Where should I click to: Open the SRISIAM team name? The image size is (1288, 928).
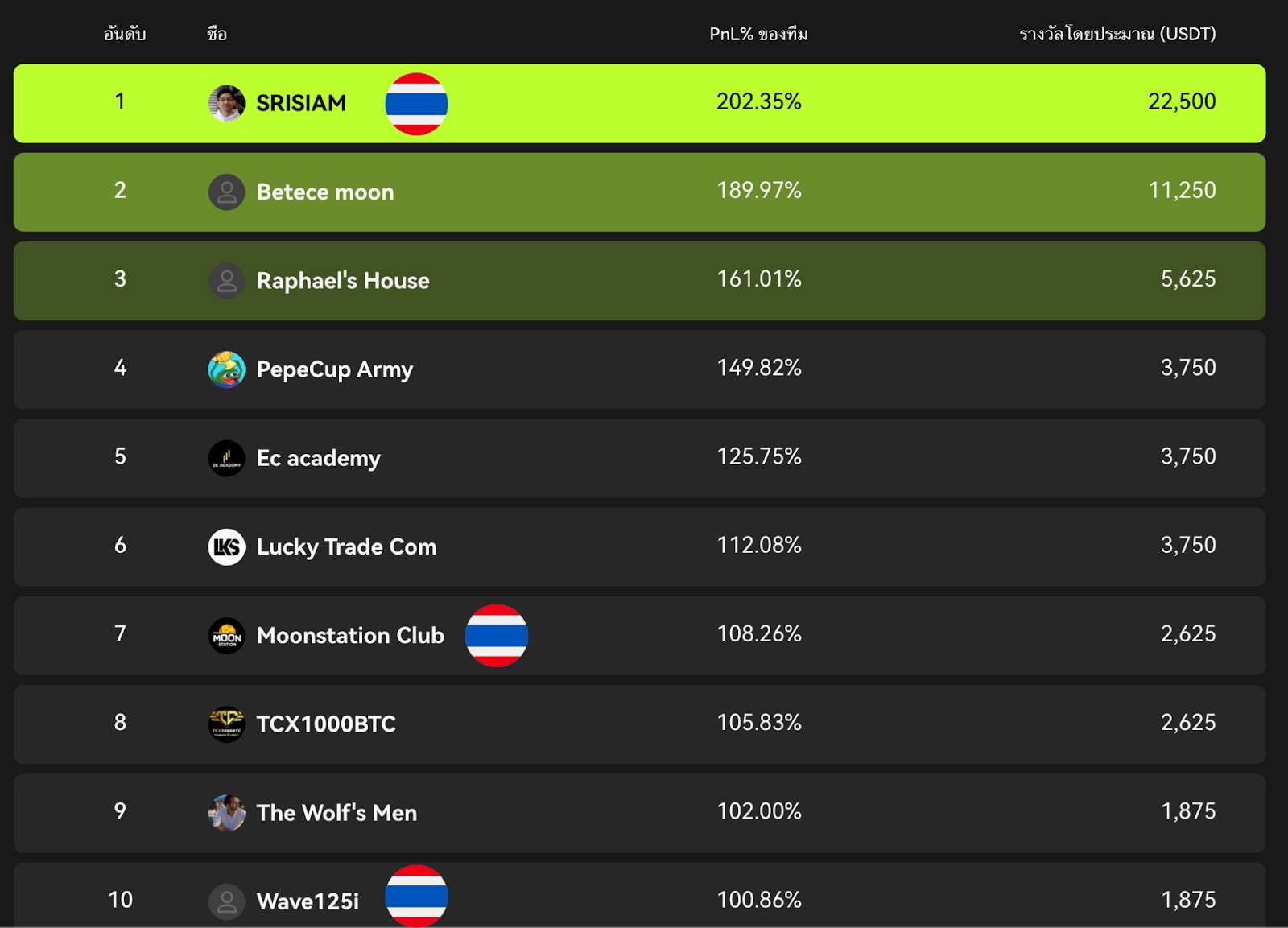301,103
